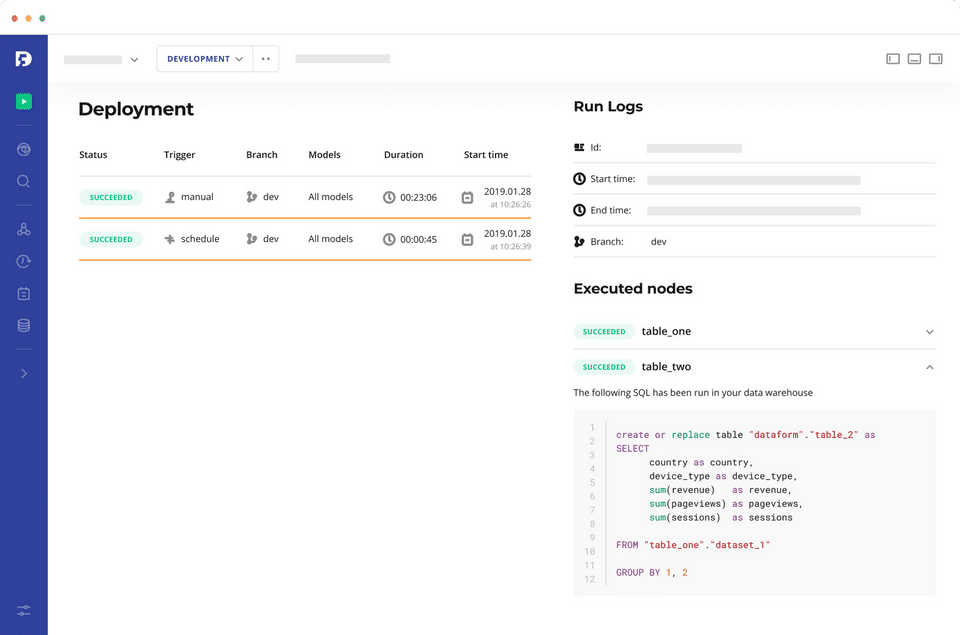Collapse the table_two executed node
This screenshot has width=960, height=635.
929,367
